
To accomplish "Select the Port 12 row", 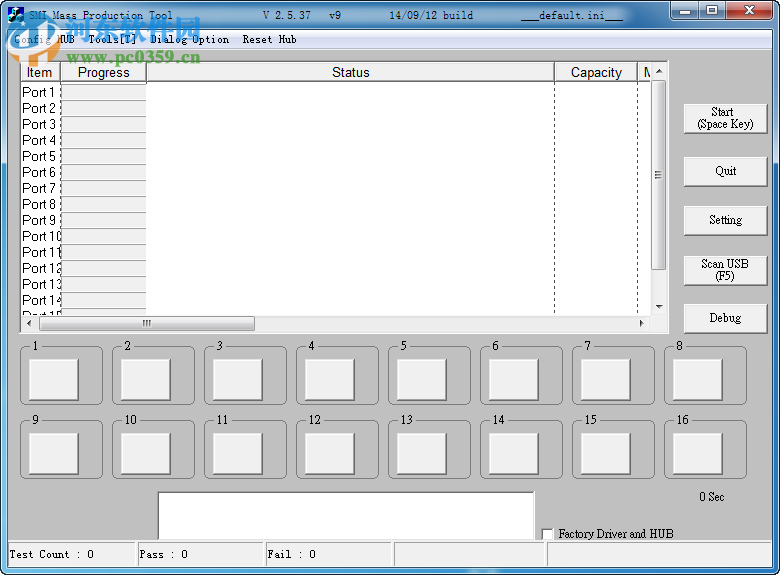I will coord(336,268).
